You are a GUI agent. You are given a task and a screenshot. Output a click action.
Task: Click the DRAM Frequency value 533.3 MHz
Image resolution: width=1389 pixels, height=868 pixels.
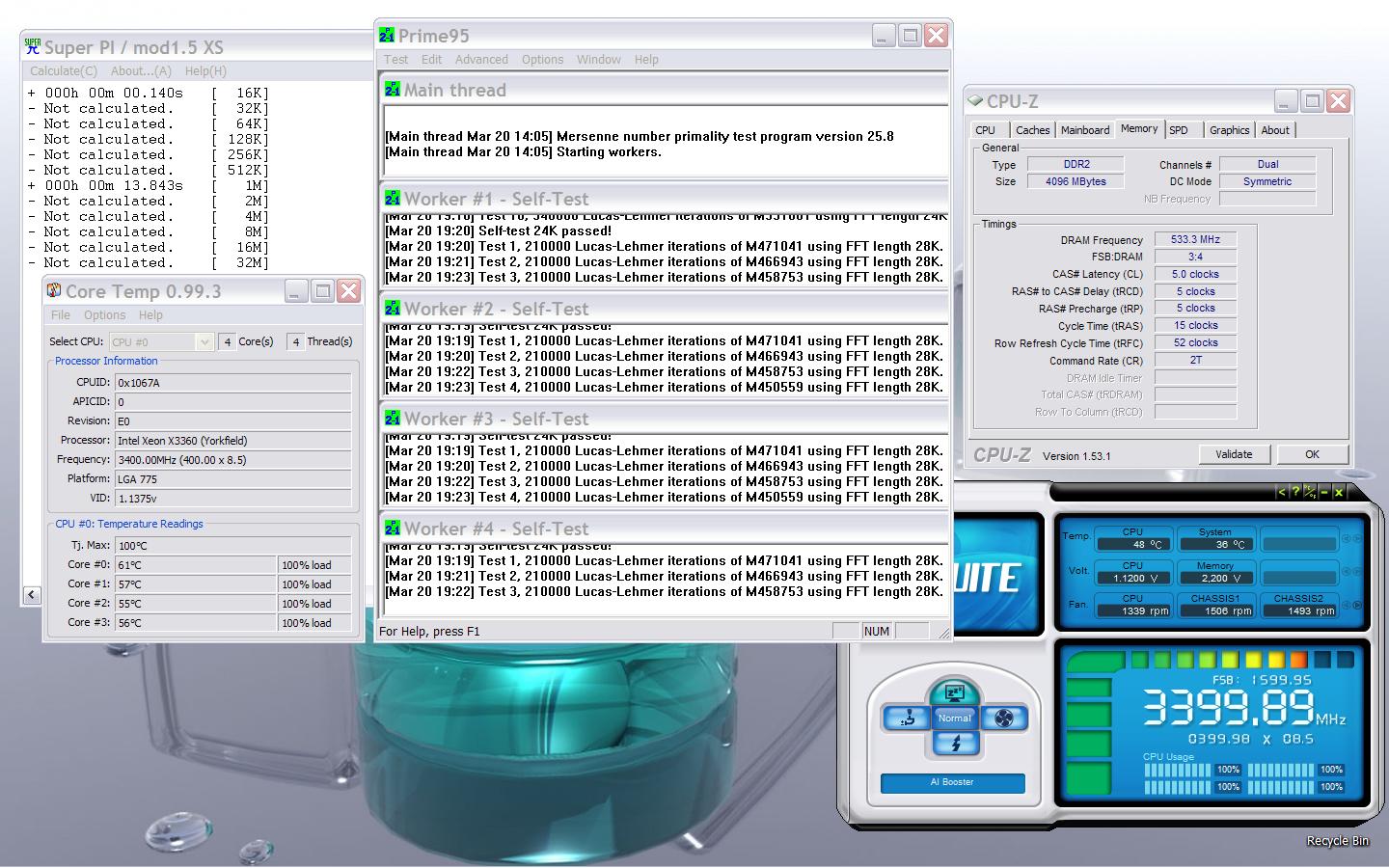1195,239
